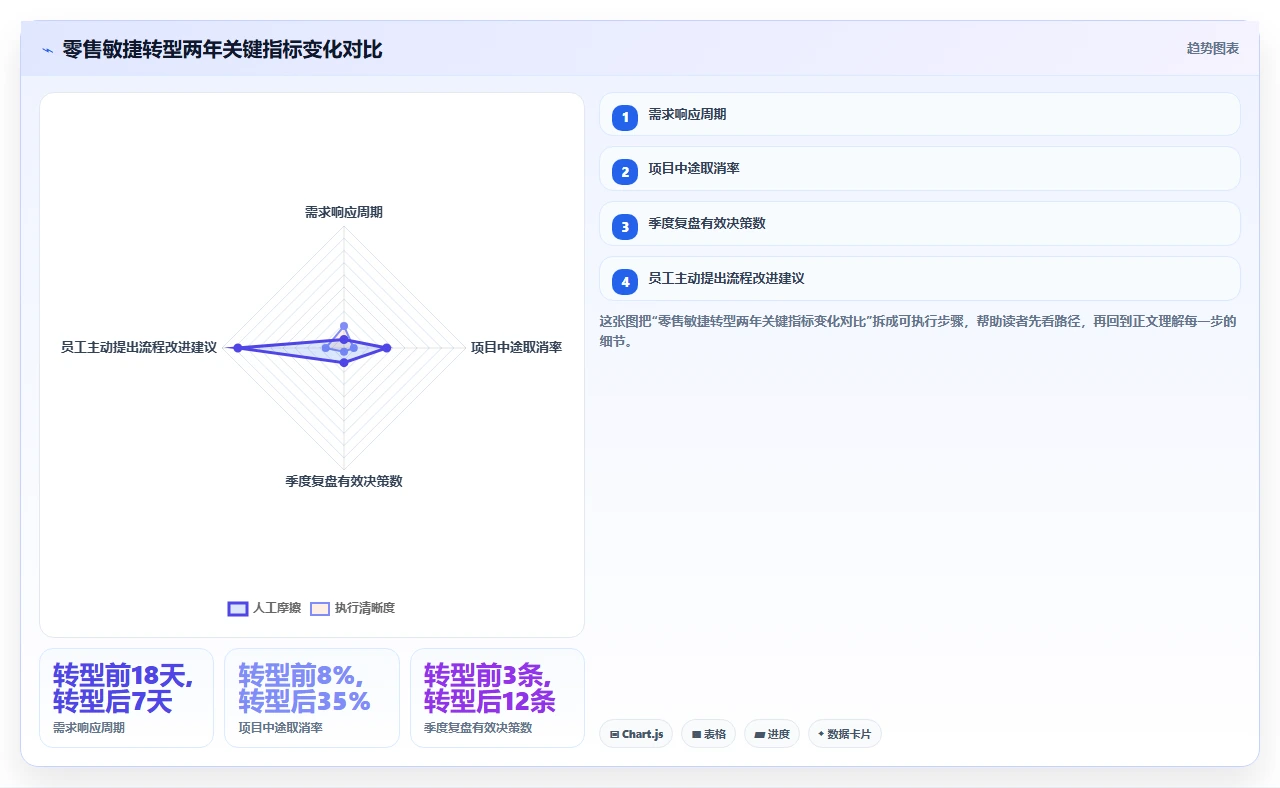Click radar axis label 员工主动提出流程改进建议

(139, 347)
